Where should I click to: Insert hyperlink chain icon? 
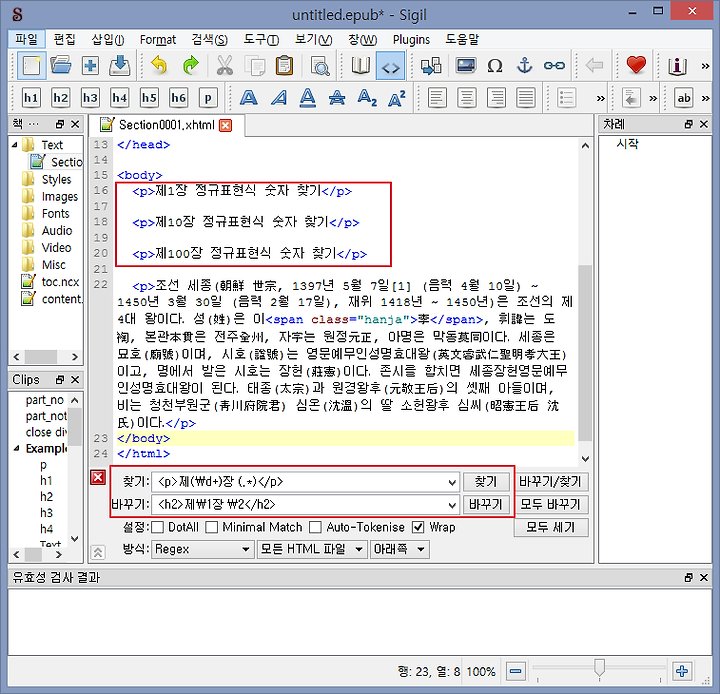coord(554,66)
